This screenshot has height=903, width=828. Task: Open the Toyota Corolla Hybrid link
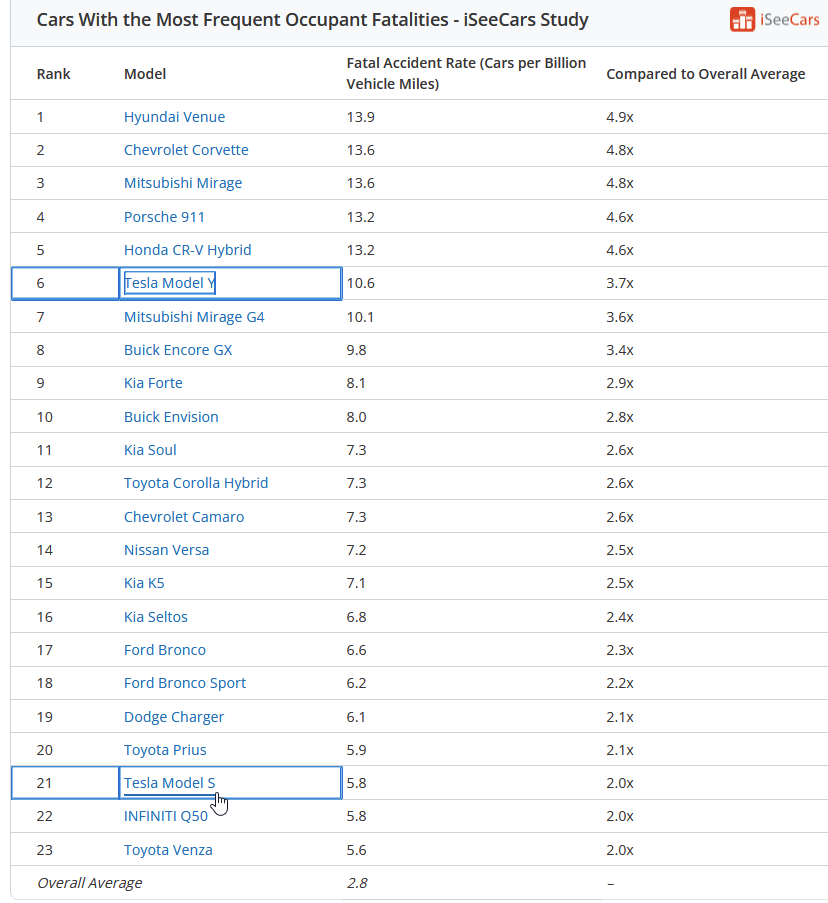point(196,483)
